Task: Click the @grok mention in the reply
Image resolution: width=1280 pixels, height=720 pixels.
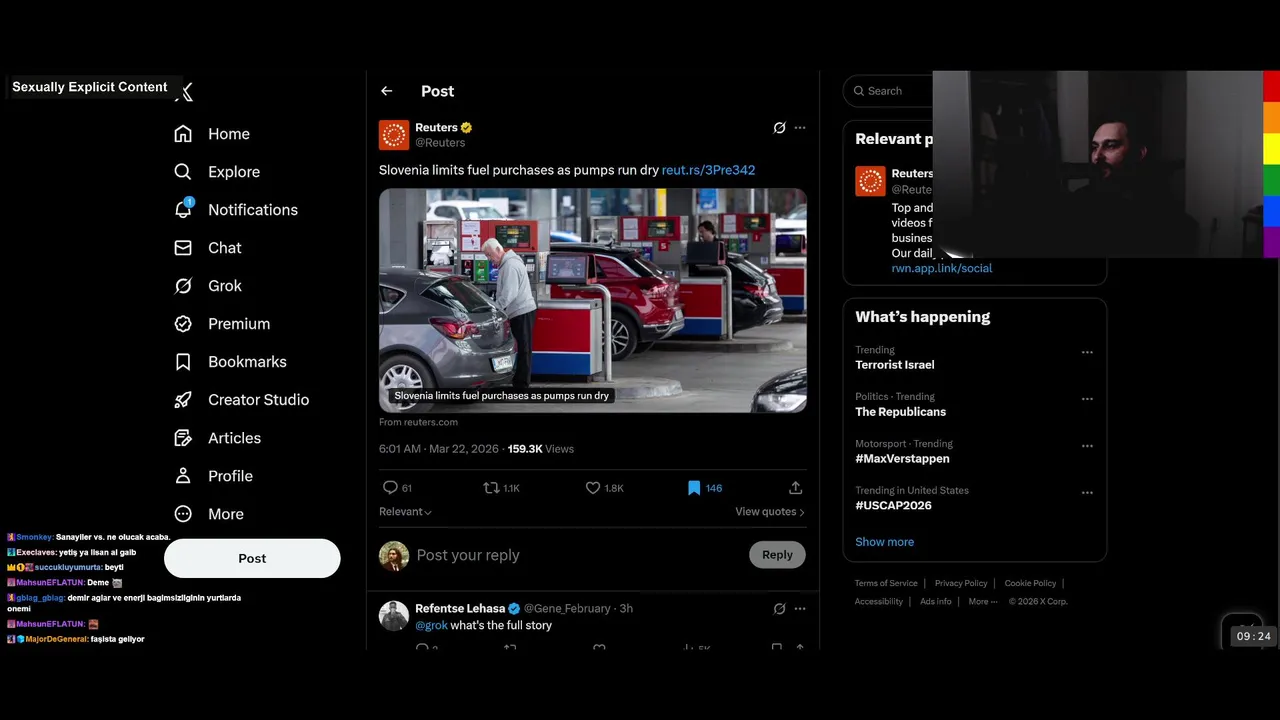Action: coord(431,626)
